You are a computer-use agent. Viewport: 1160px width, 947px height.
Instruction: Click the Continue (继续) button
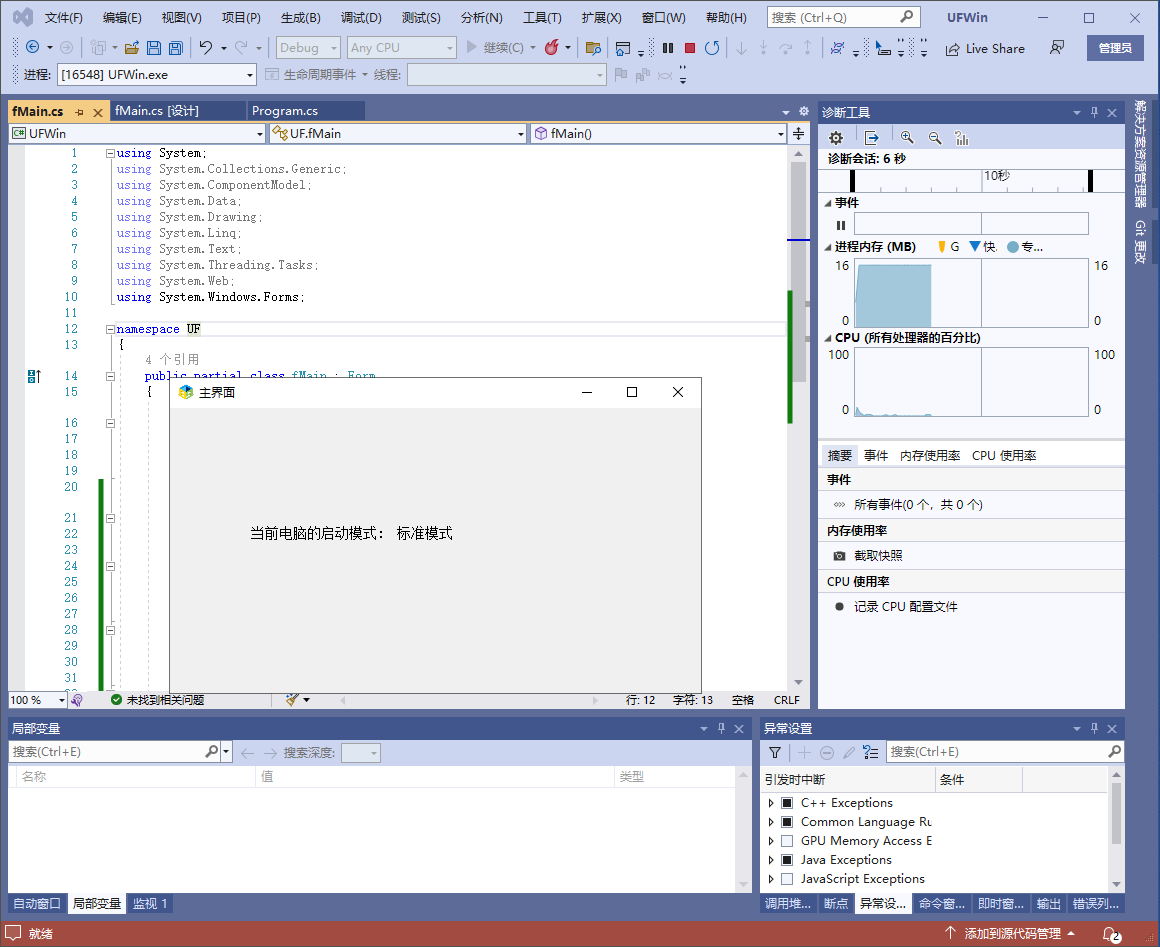495,48
